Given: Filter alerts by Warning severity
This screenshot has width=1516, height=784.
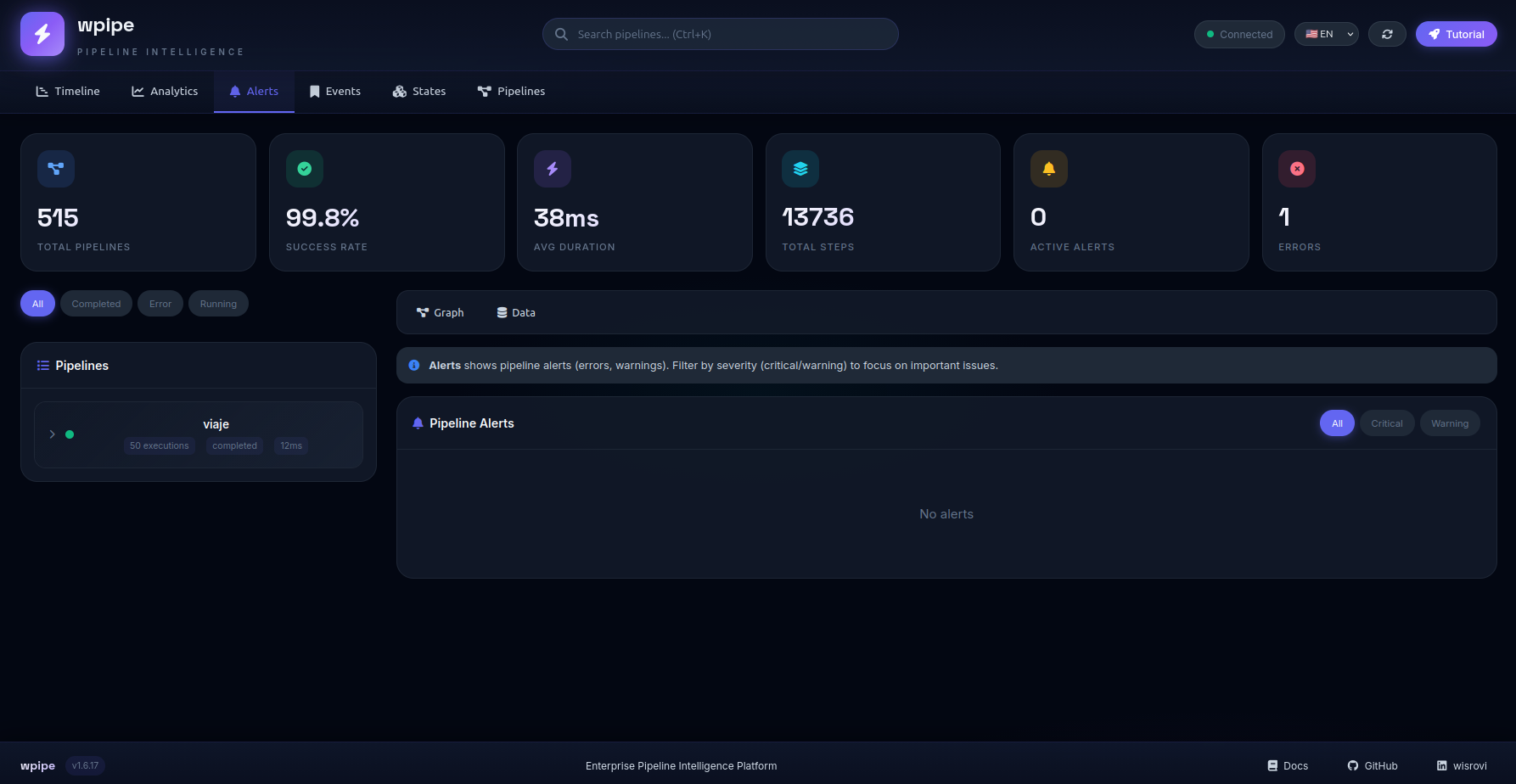Looking at the screenshot, I should [x=1450, y=423].
